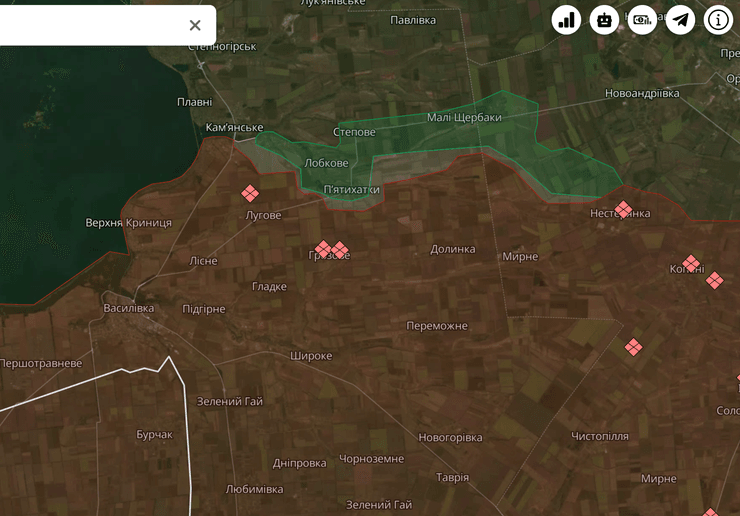Click the Малі Щербаки label in the green zone
The width and height of the screenshot is (740, 516).
click(x=464, y=117)
